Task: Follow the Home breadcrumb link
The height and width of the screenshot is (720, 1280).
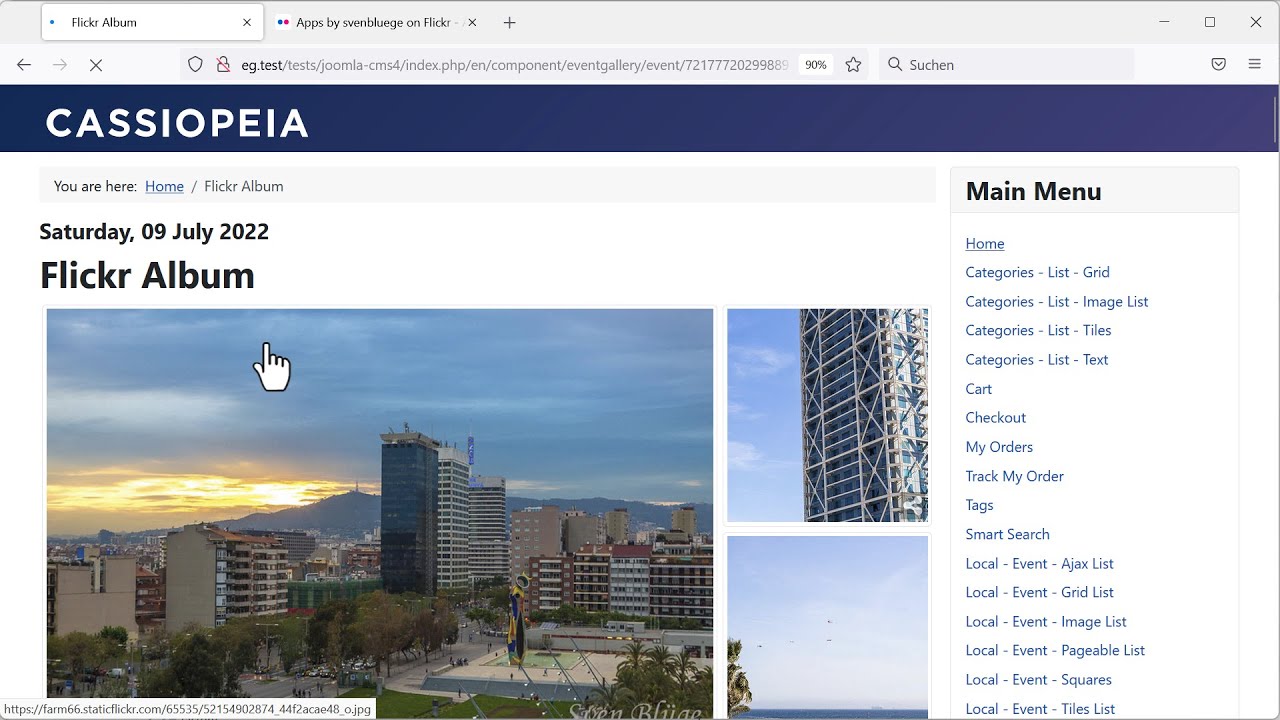Action: [164, 186]
